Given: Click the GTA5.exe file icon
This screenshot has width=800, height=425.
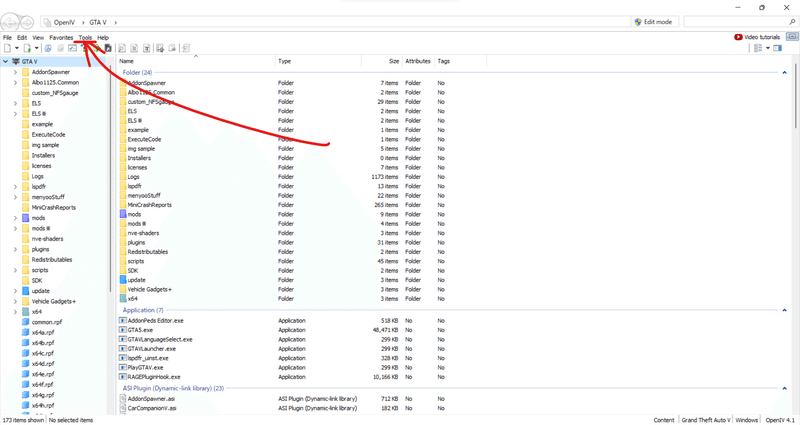Looking at the screenshot, I should (122, 330).
